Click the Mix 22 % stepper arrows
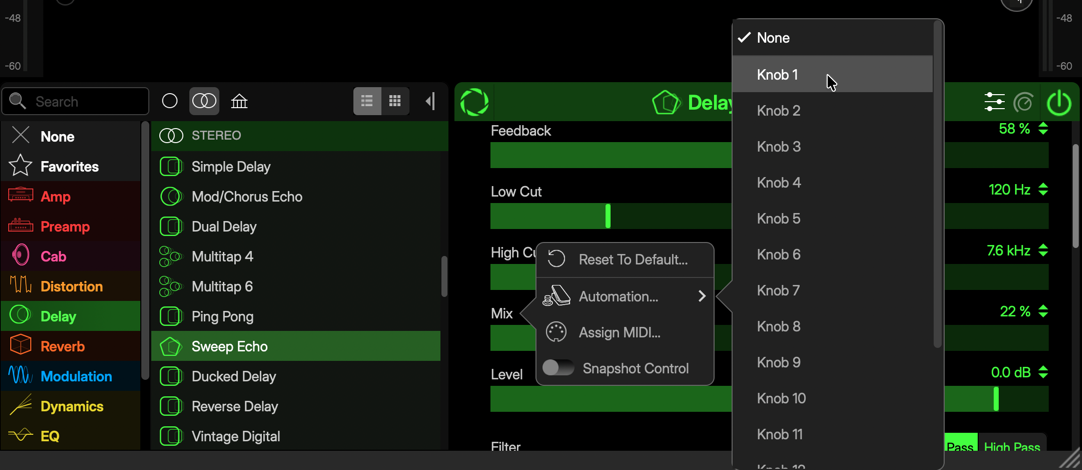The width and height of the screenshot is (1082, 470). click(1043, 311)
